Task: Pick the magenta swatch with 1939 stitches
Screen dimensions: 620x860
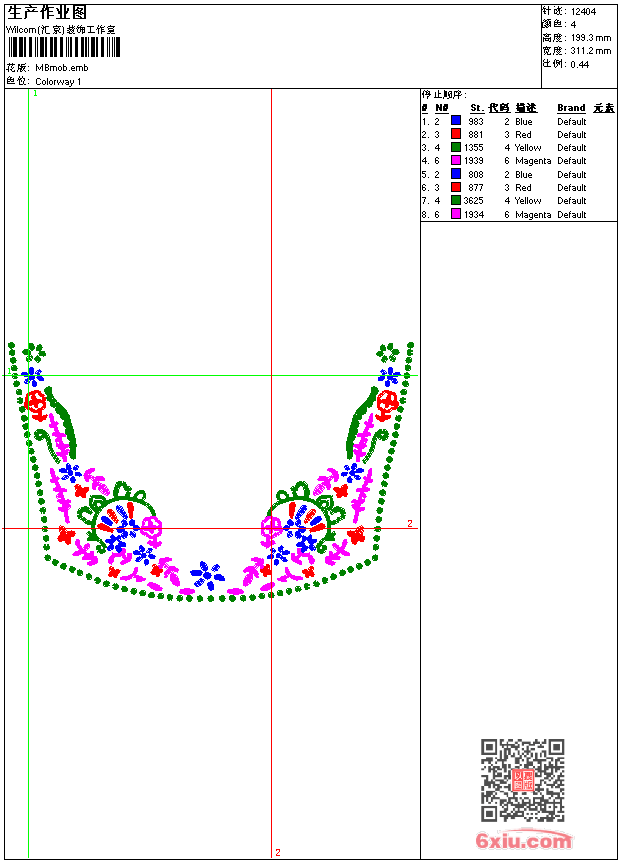Action: pos(456,160)
